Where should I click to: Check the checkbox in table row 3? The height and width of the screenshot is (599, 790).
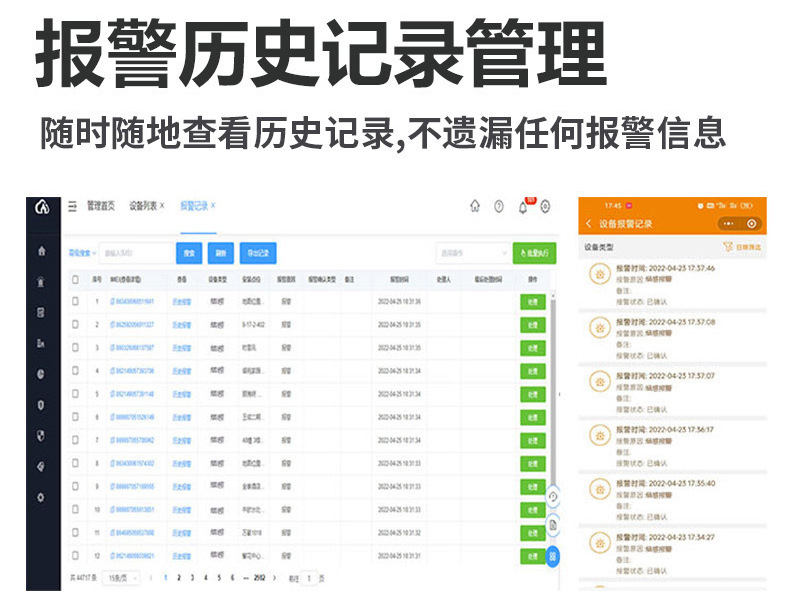point(75,348)
